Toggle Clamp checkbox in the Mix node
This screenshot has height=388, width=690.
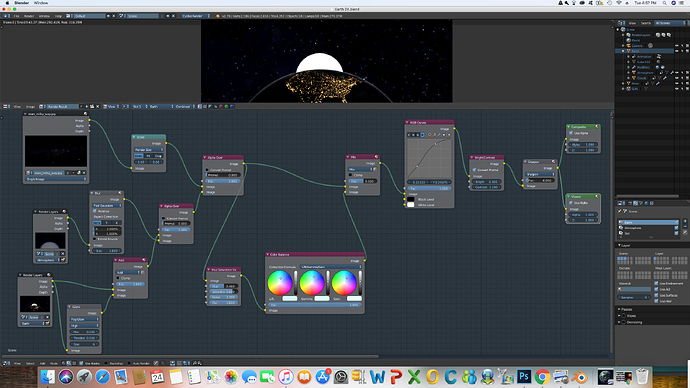350,175
